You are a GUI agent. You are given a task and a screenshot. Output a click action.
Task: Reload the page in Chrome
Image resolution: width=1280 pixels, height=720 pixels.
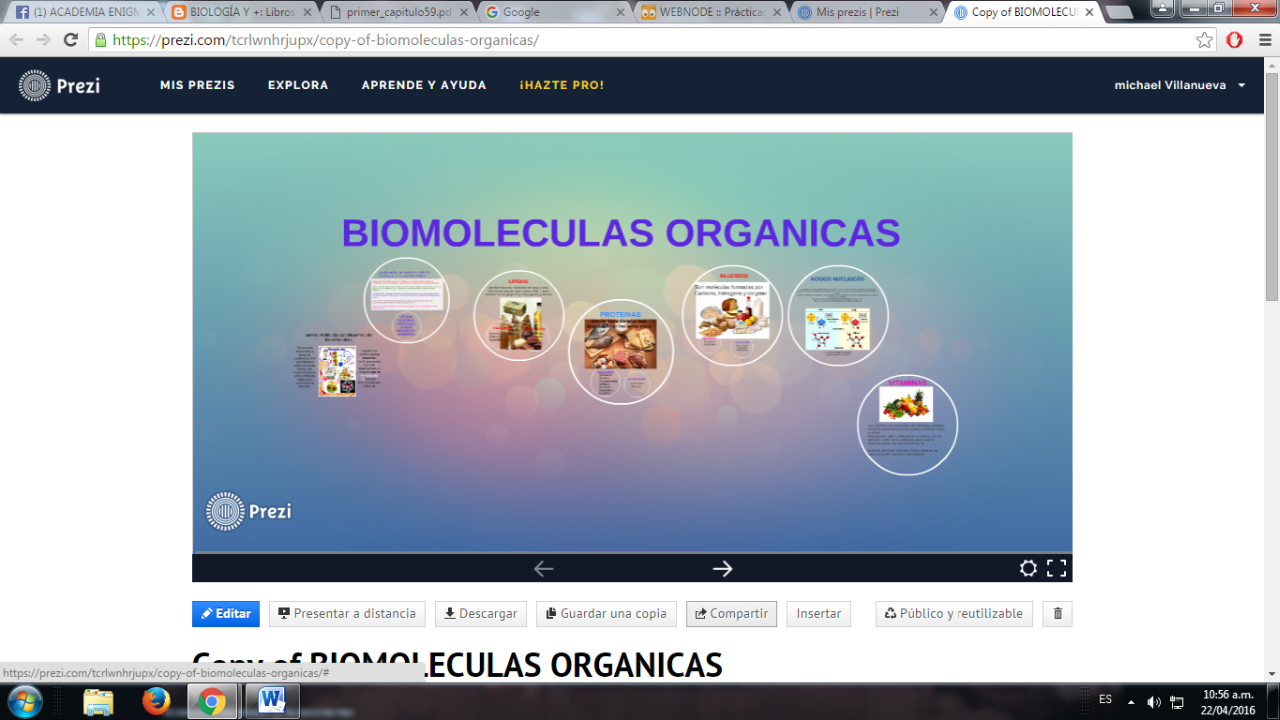click(x=70, y=40)
